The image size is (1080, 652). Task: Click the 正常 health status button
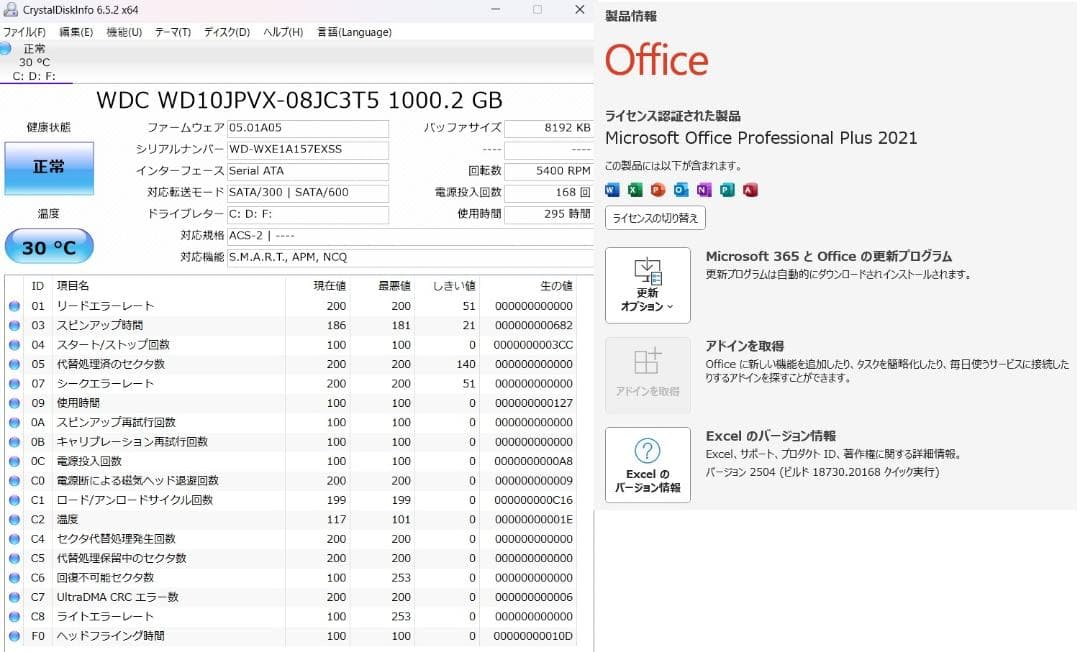49,168
